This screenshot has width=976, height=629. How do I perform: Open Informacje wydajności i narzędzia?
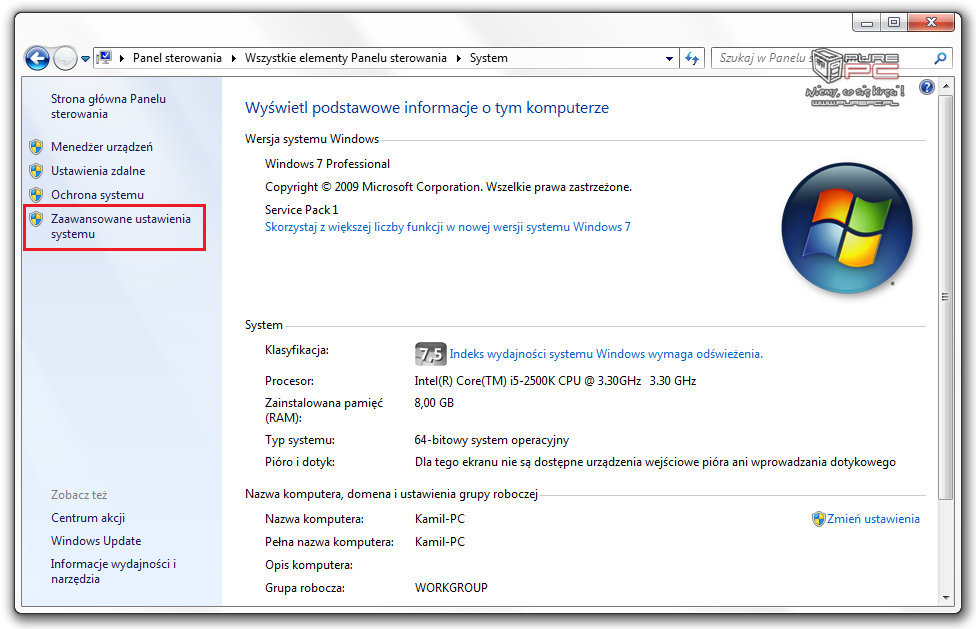(x=113, y=571)
